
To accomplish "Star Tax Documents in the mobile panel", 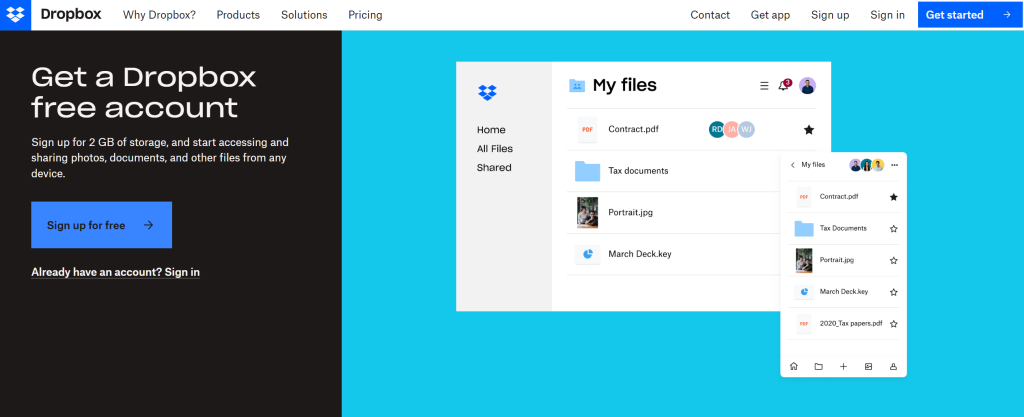I will [x=894, y=228].
